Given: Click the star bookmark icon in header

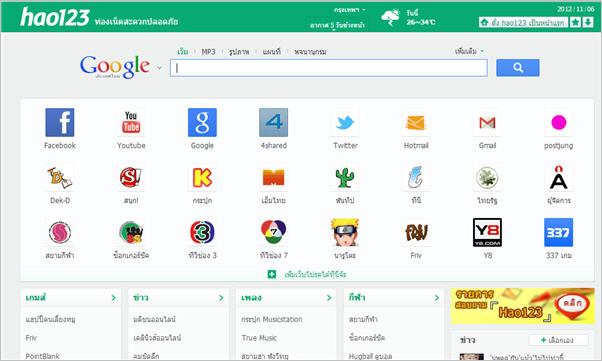Looking at the screenshot, I should tap(575, 22).
